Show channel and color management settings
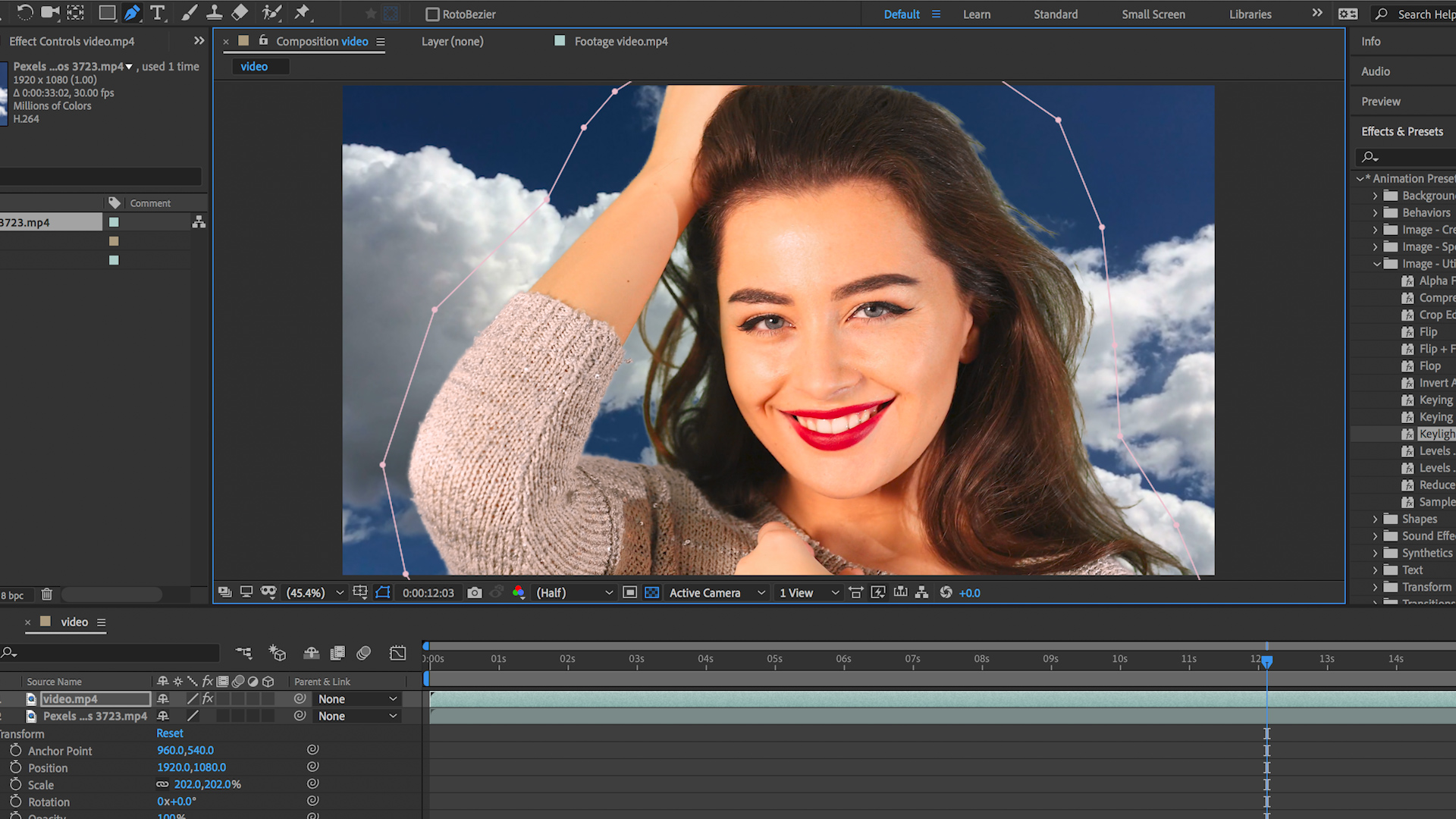Viewport: 1456px width, 819px height. coord(519,593)
